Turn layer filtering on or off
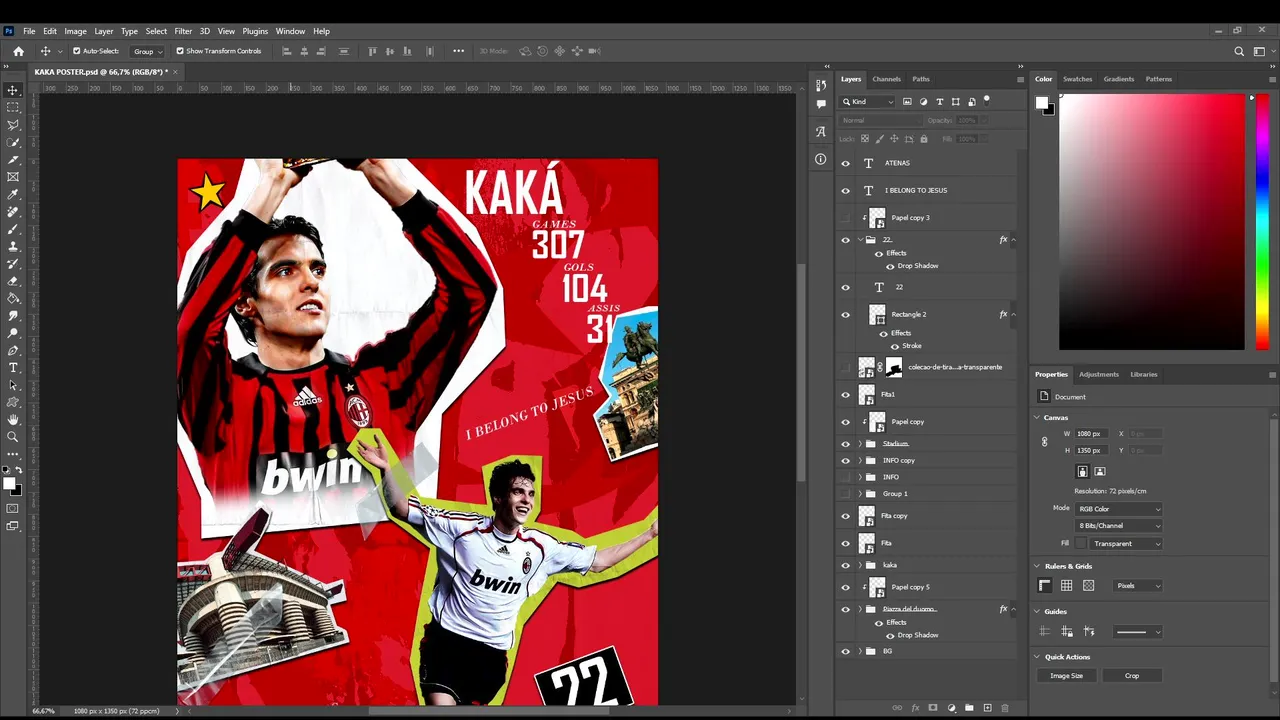Viewport: 1280px width, 720px height. pyautogui.click(x=987, y=100)
